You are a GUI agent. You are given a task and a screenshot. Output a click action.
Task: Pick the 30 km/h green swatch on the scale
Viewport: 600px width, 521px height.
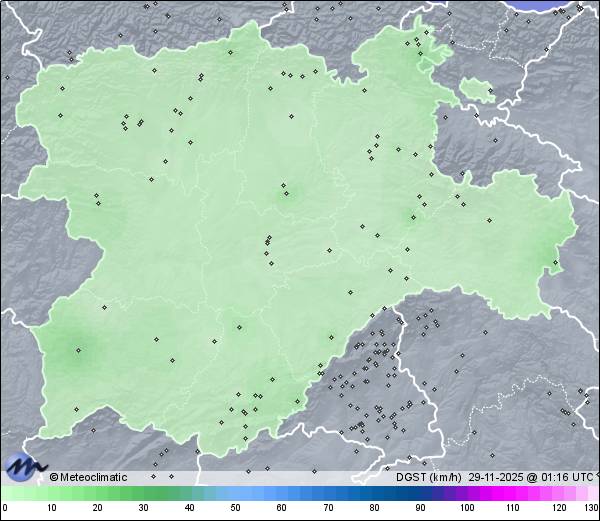[x=143, y=493]
